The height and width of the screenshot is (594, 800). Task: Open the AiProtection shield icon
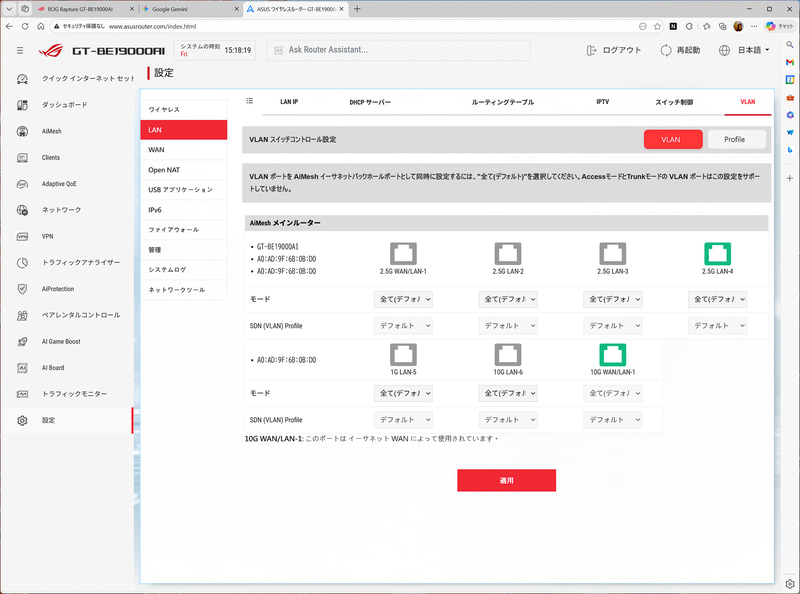tap(22, 289)
